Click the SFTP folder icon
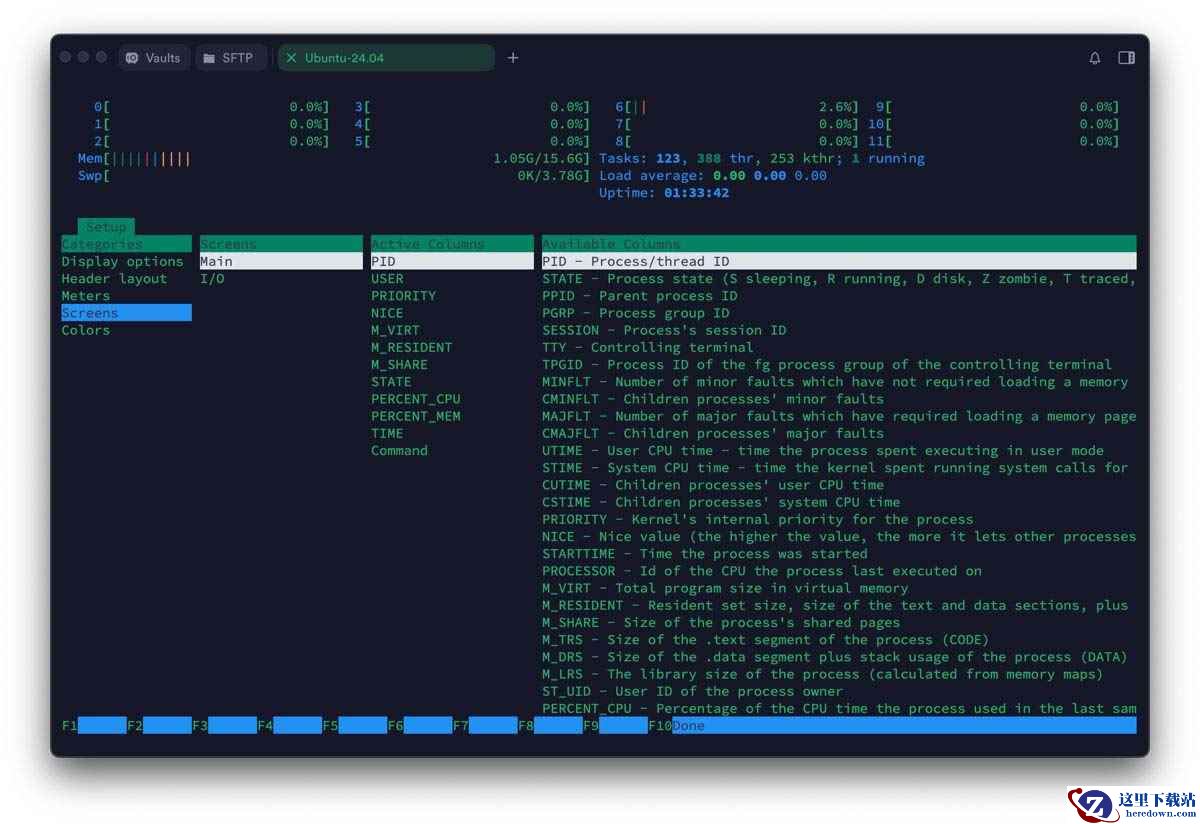The height and width of the screenshot is (824, 1200). pyautogui.click(x=209, y=58)
